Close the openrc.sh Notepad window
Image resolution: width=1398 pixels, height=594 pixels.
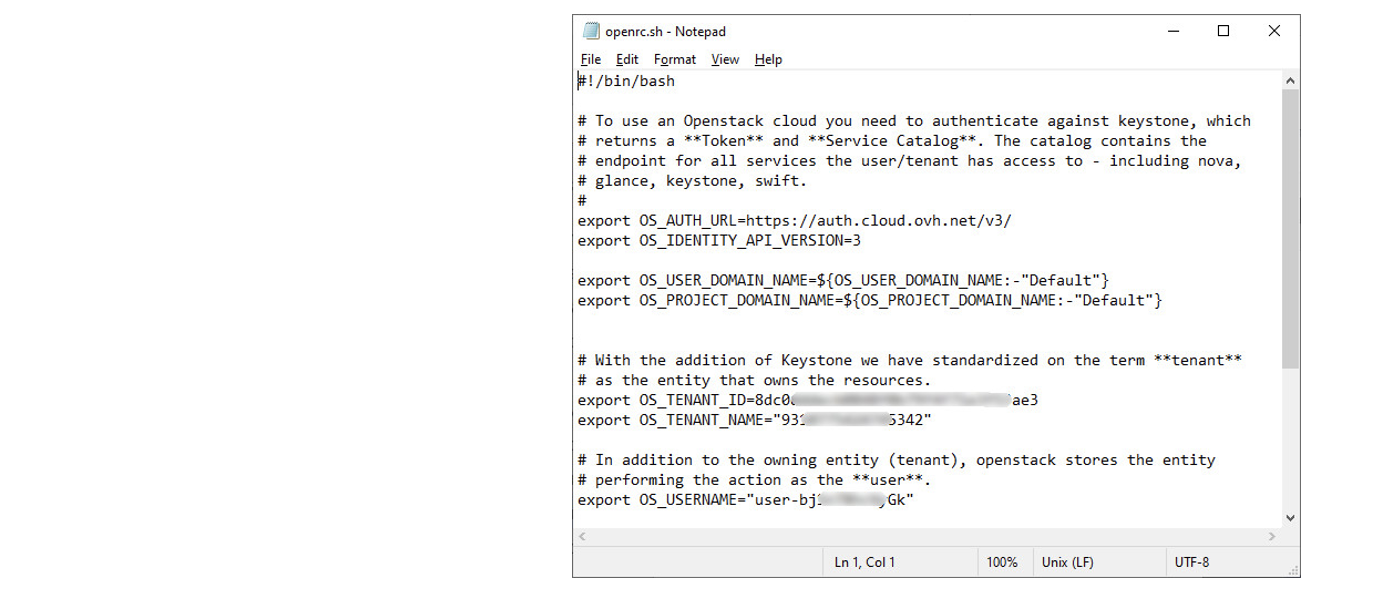click(x=1274, y=31)
